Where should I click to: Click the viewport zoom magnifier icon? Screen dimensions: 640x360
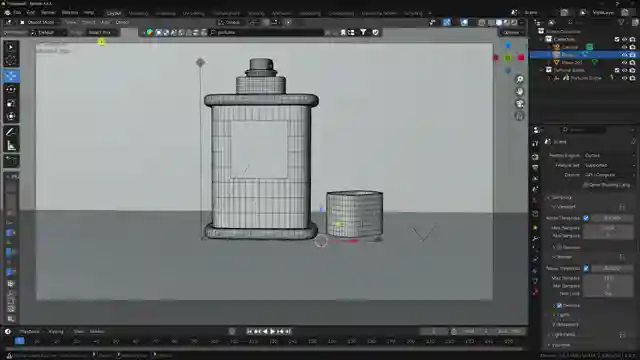point(519,80)
